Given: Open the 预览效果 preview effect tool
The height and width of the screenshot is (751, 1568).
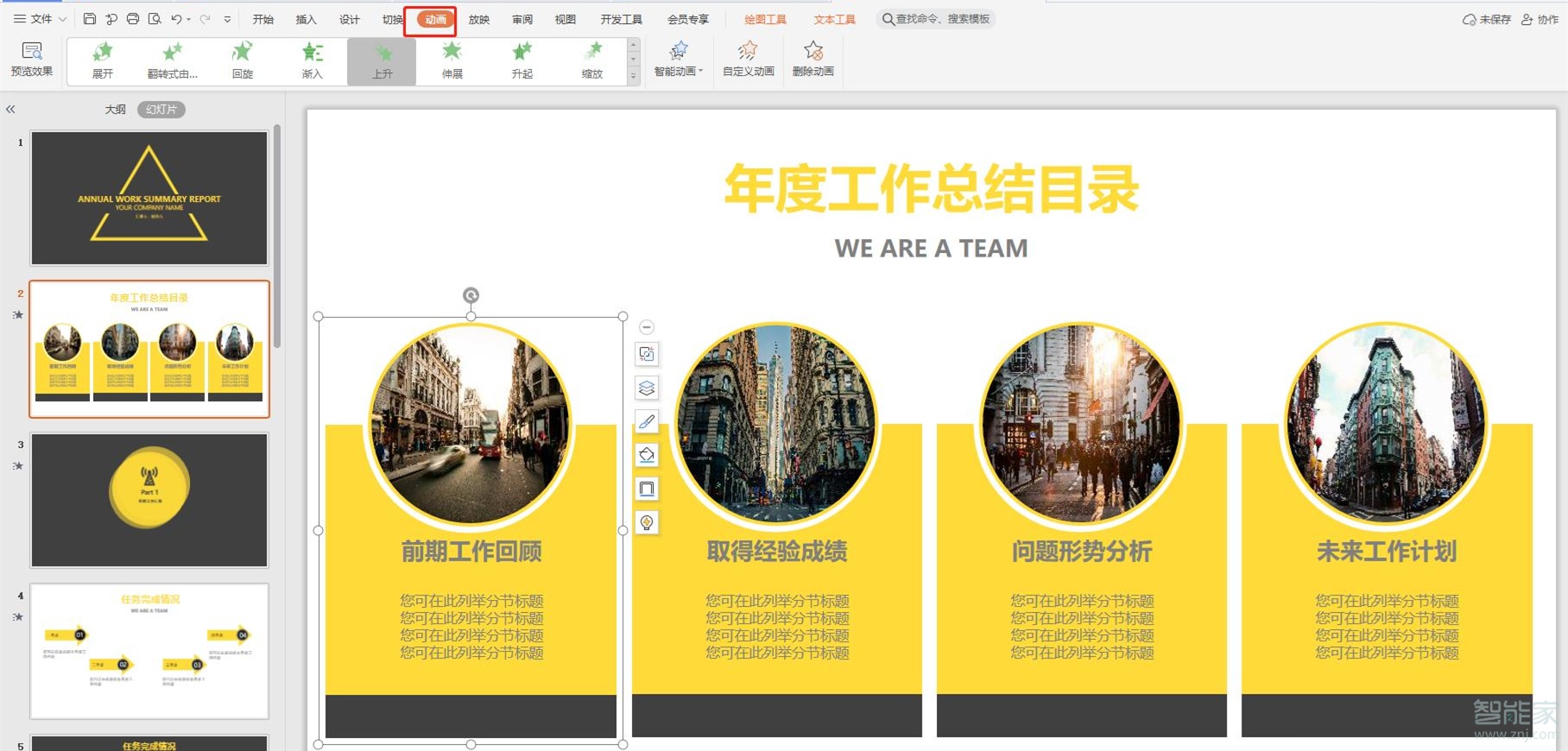Looking at the screenshot, I should tap(32, 60).
